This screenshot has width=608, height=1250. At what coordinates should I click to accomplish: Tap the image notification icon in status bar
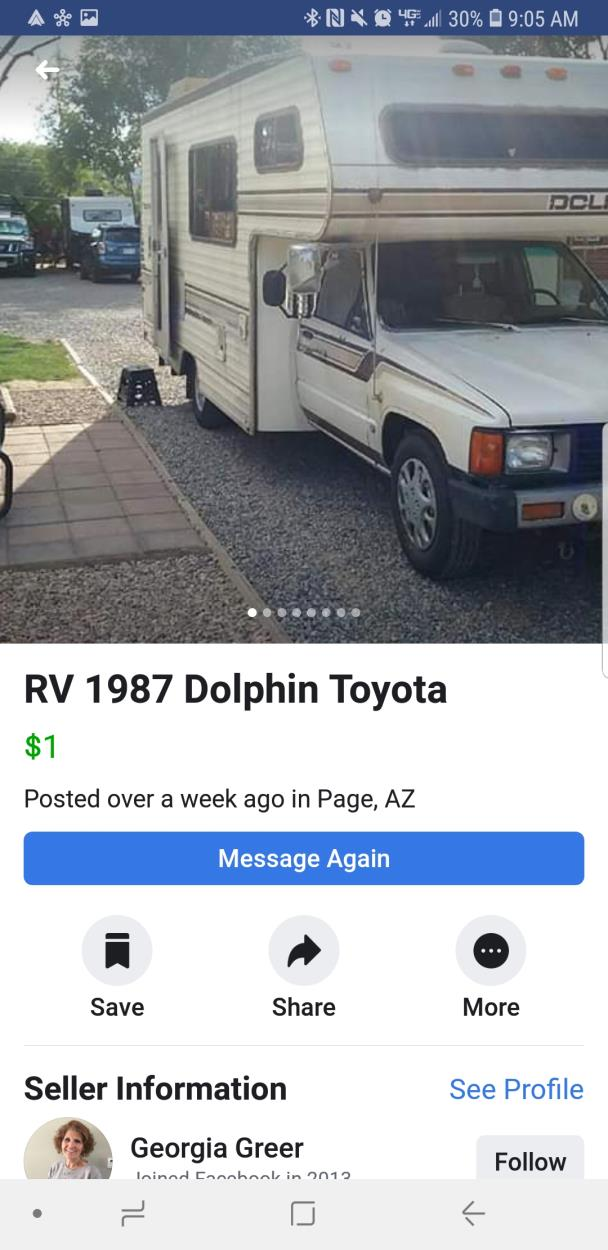point(88,18)
